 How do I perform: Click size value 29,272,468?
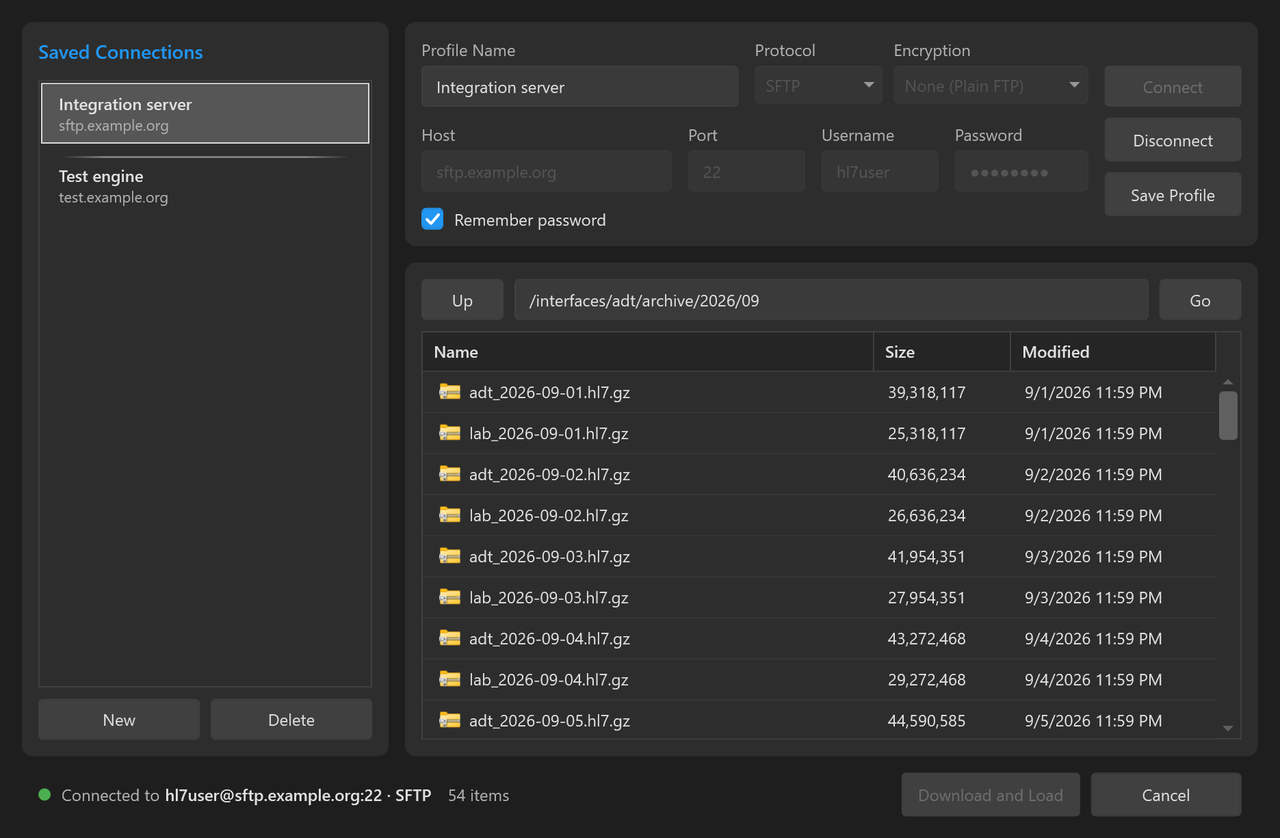[927, 680]
